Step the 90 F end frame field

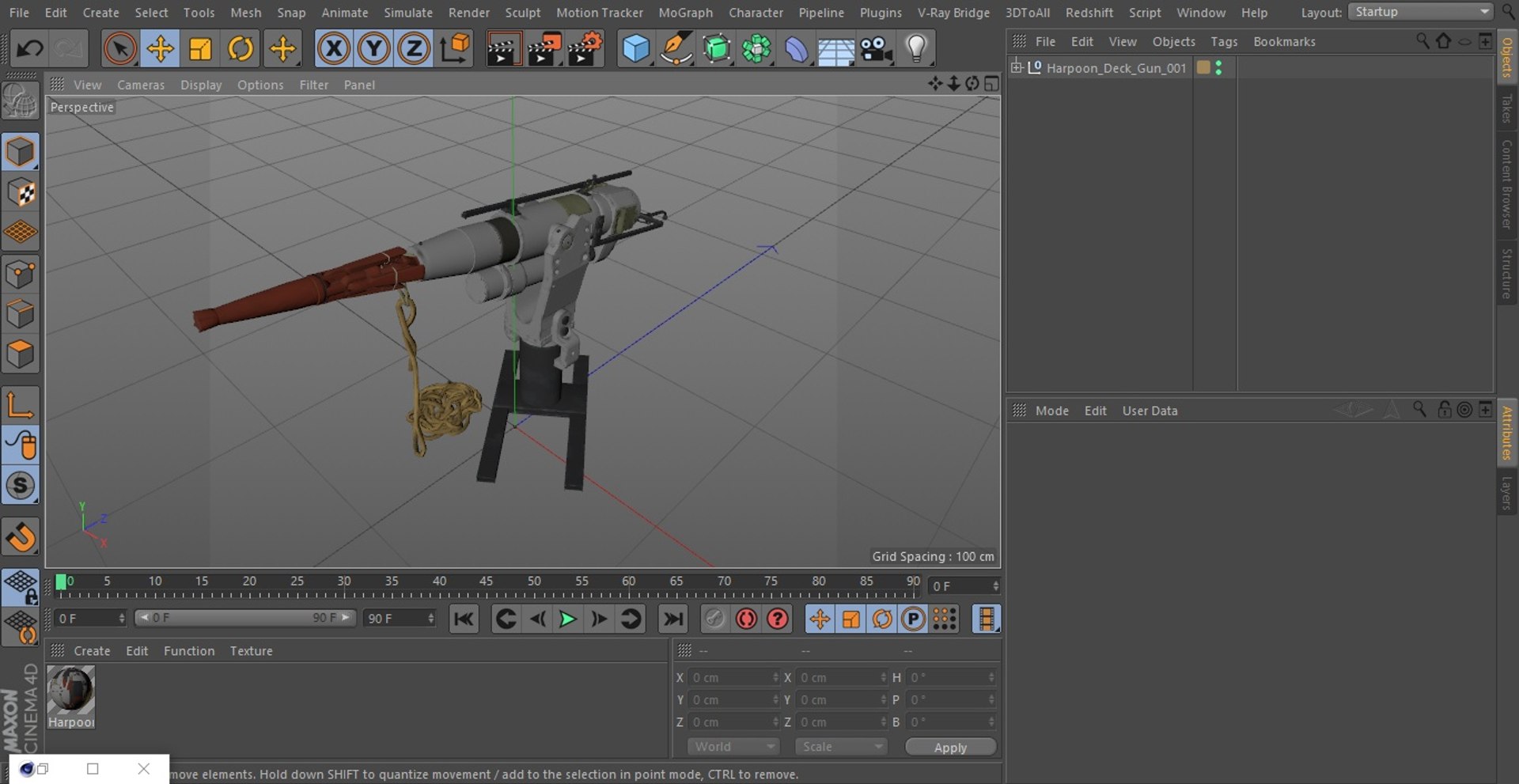click(x=431, y=618)
